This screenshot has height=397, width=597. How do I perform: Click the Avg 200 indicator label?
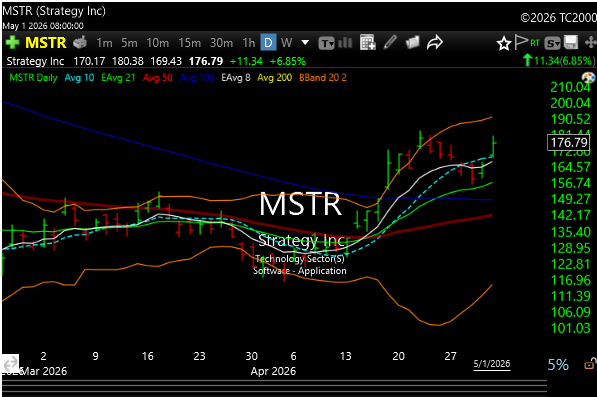(x=275, y=78)
